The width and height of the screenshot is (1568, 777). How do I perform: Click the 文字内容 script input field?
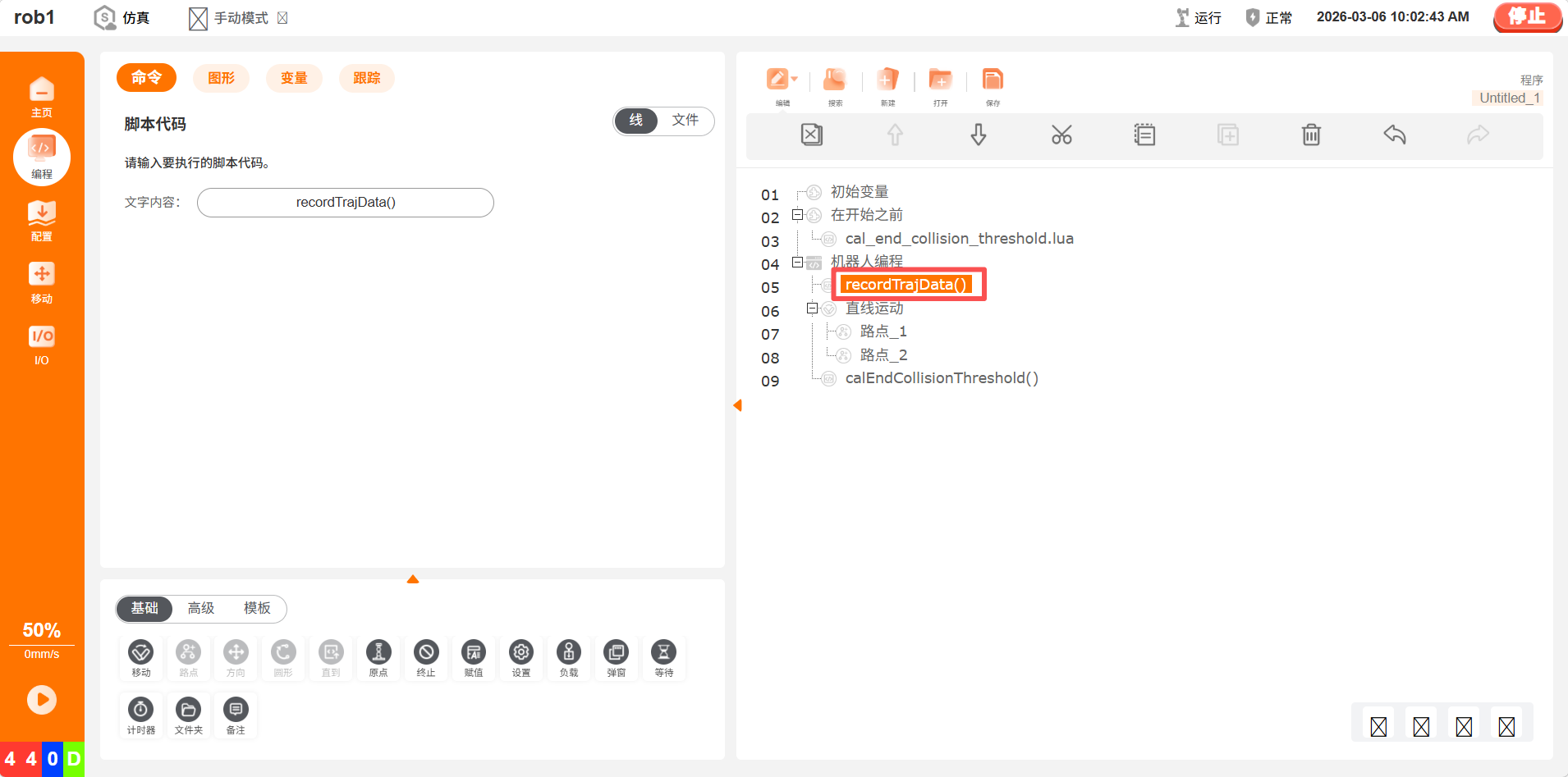[x=346, y=203]
